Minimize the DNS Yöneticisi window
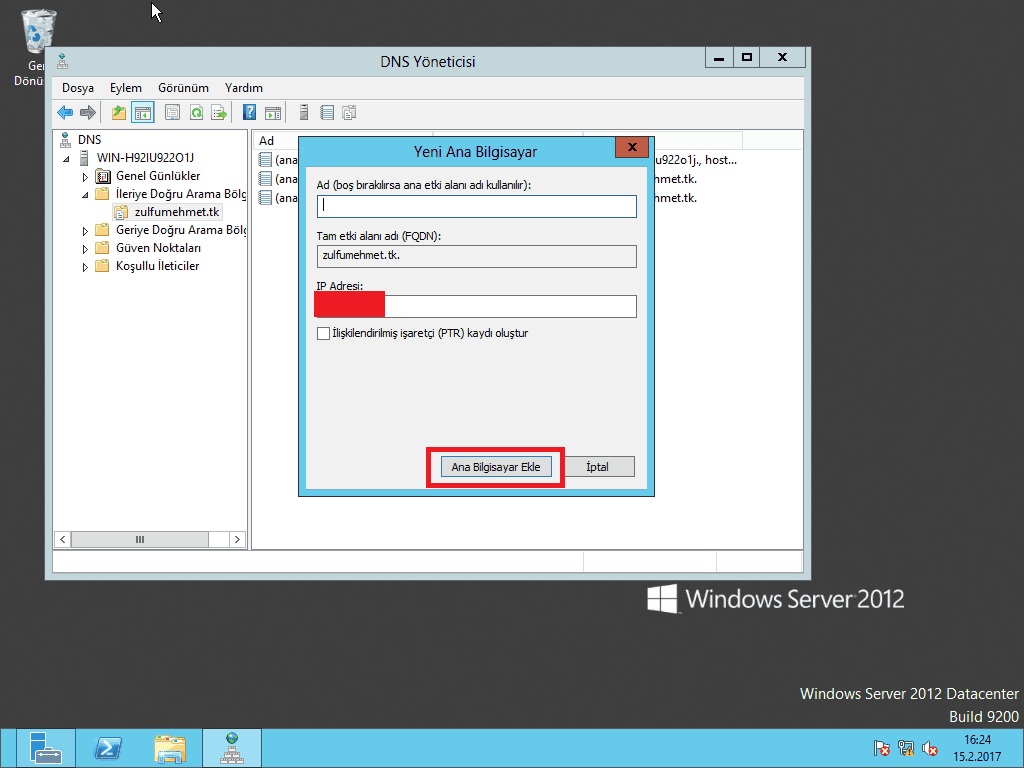Image resolution: width=1024 pixels, height=768 pixels. click(719, 57)
